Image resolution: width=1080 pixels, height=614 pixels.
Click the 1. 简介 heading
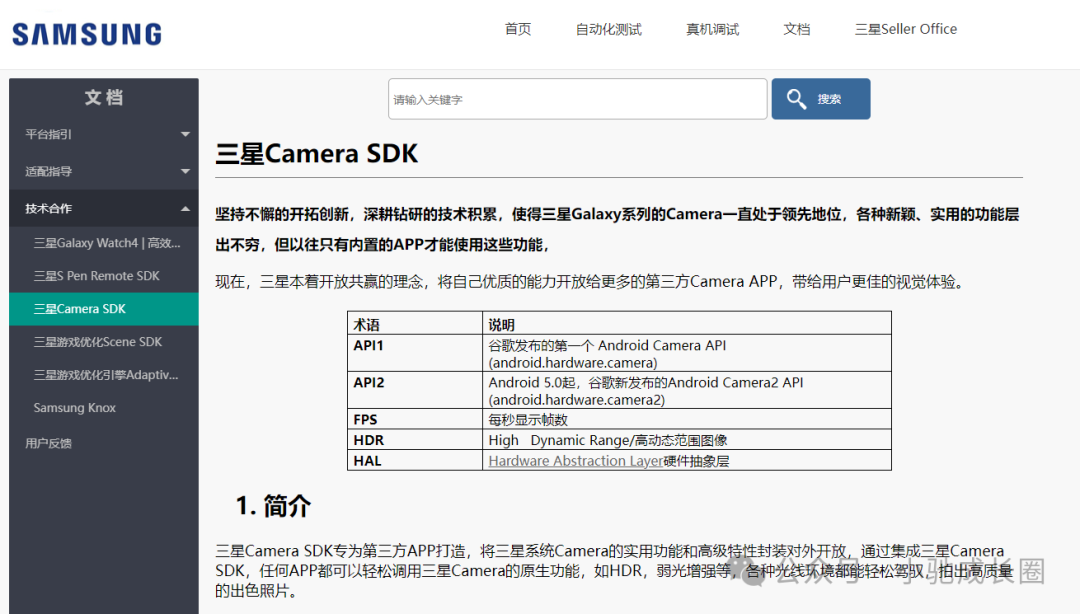click(x=273, y=506)
